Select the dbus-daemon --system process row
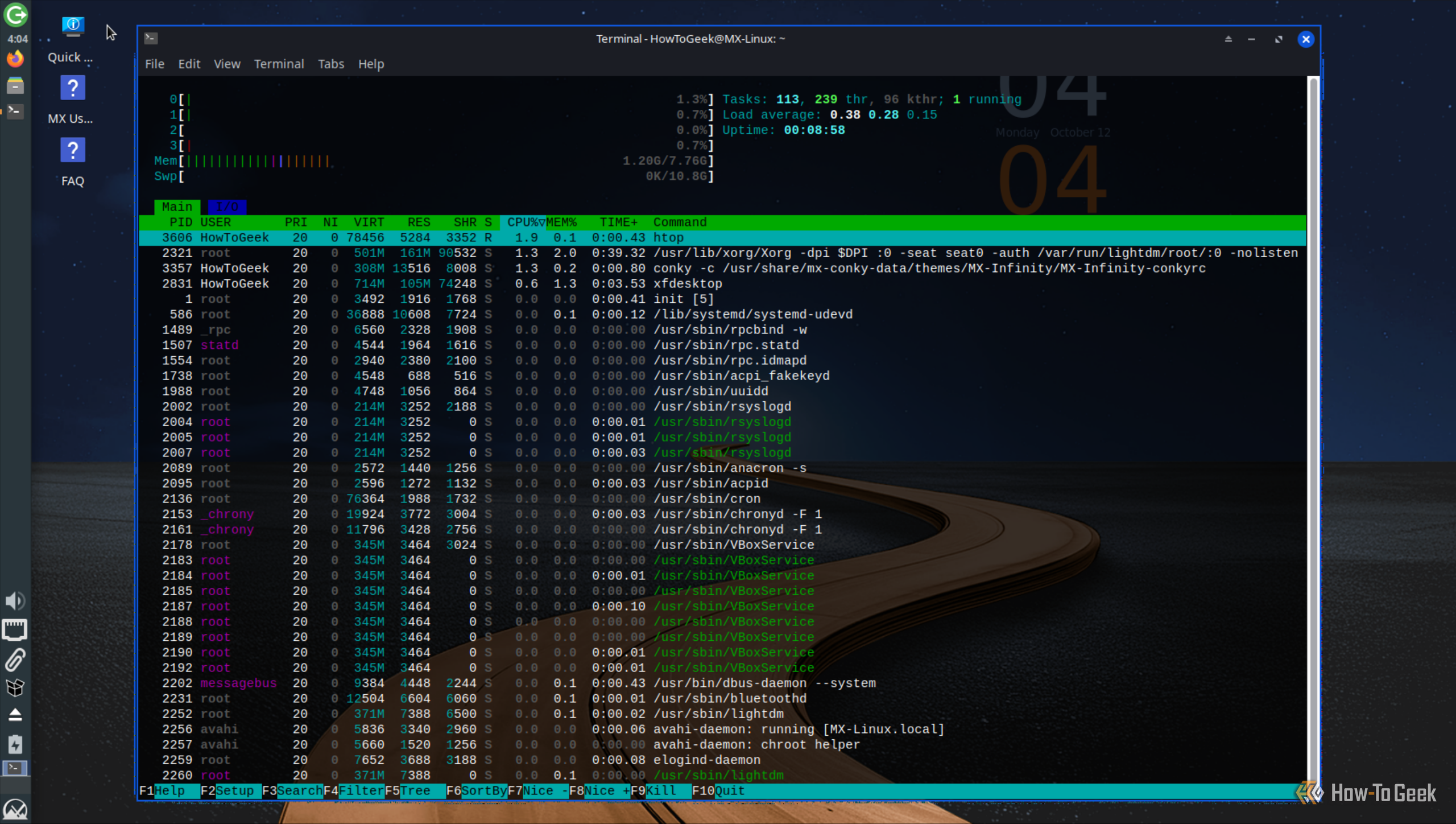The image size is (1456, 824). (x=722, y=683)
